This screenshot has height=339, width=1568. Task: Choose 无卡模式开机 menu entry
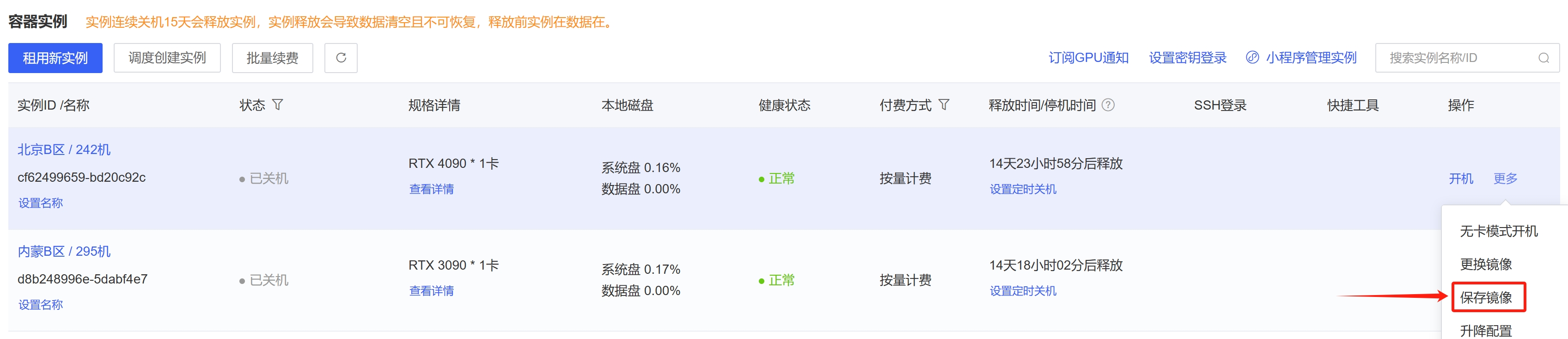[1499, 231]
